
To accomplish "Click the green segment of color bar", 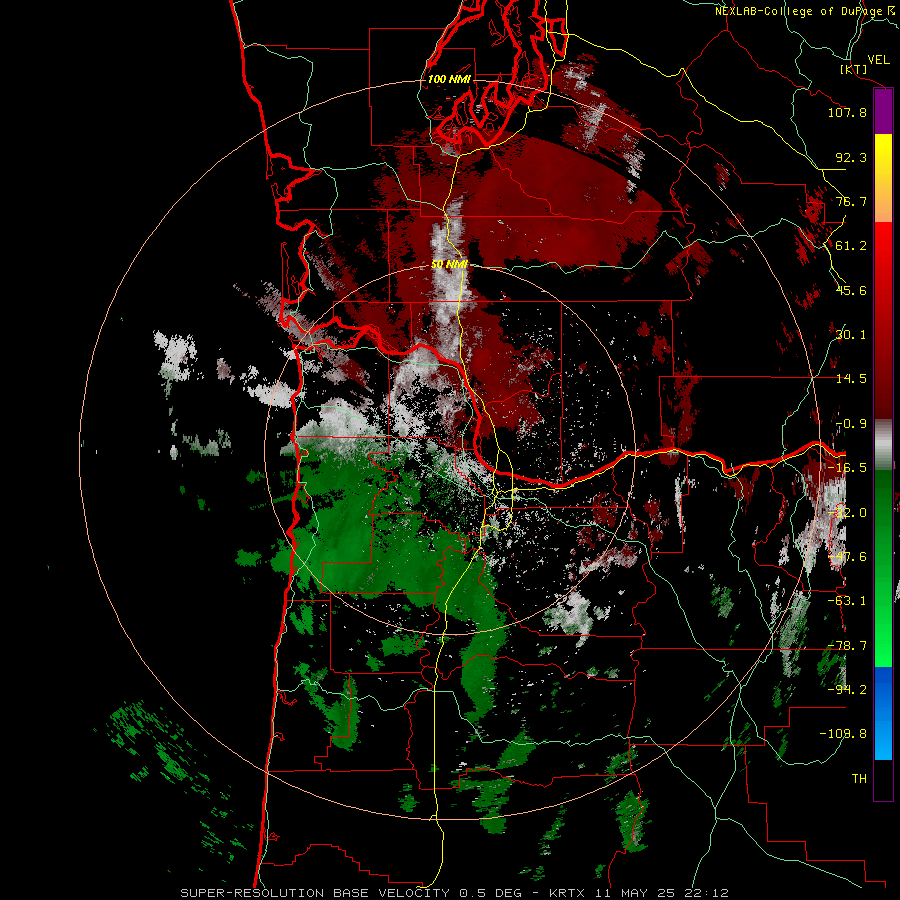I will tap(883, 568).
